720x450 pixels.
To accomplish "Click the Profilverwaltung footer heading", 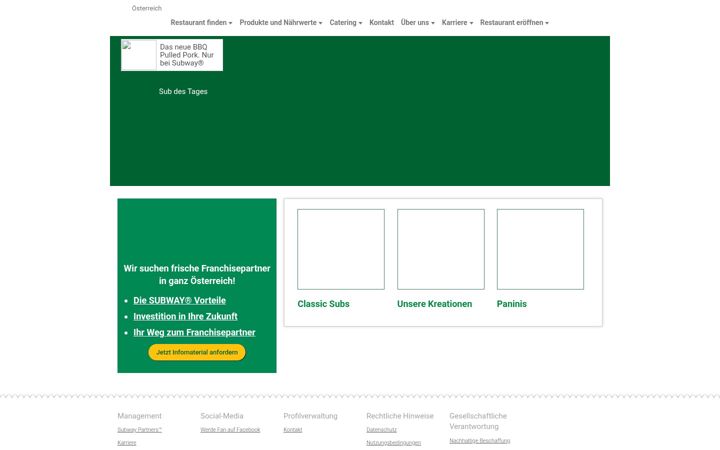I will [x=310, y=416].
